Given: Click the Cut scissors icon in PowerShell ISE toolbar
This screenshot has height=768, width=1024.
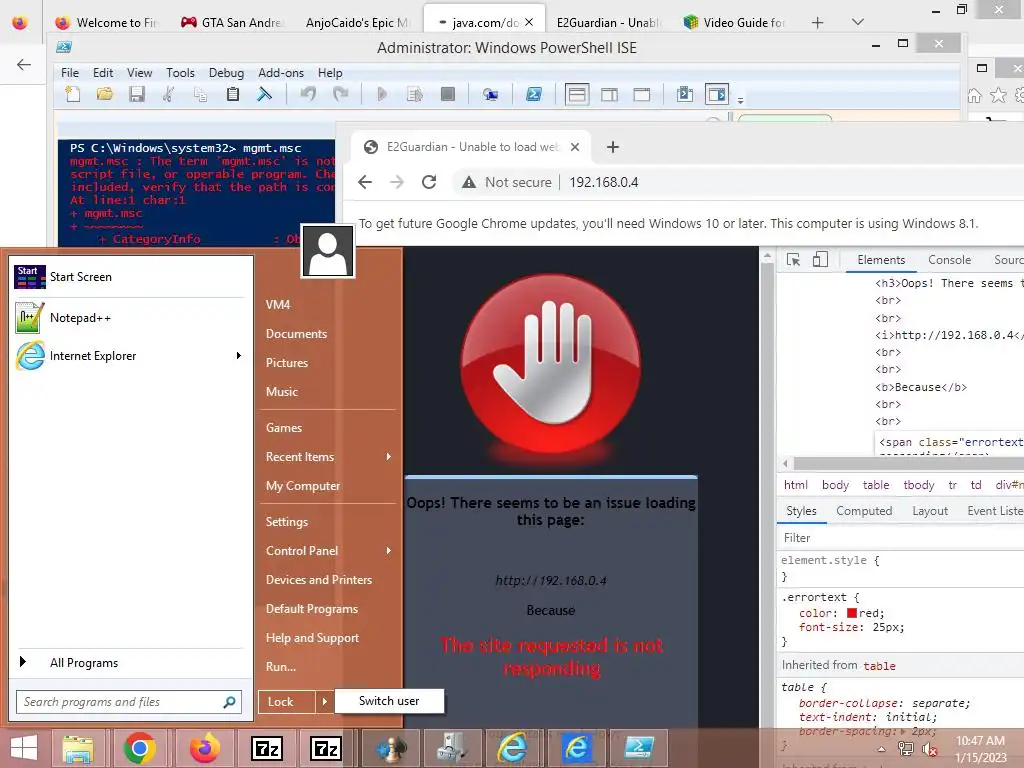Looking at the screenshot, I should coord(168,95).
